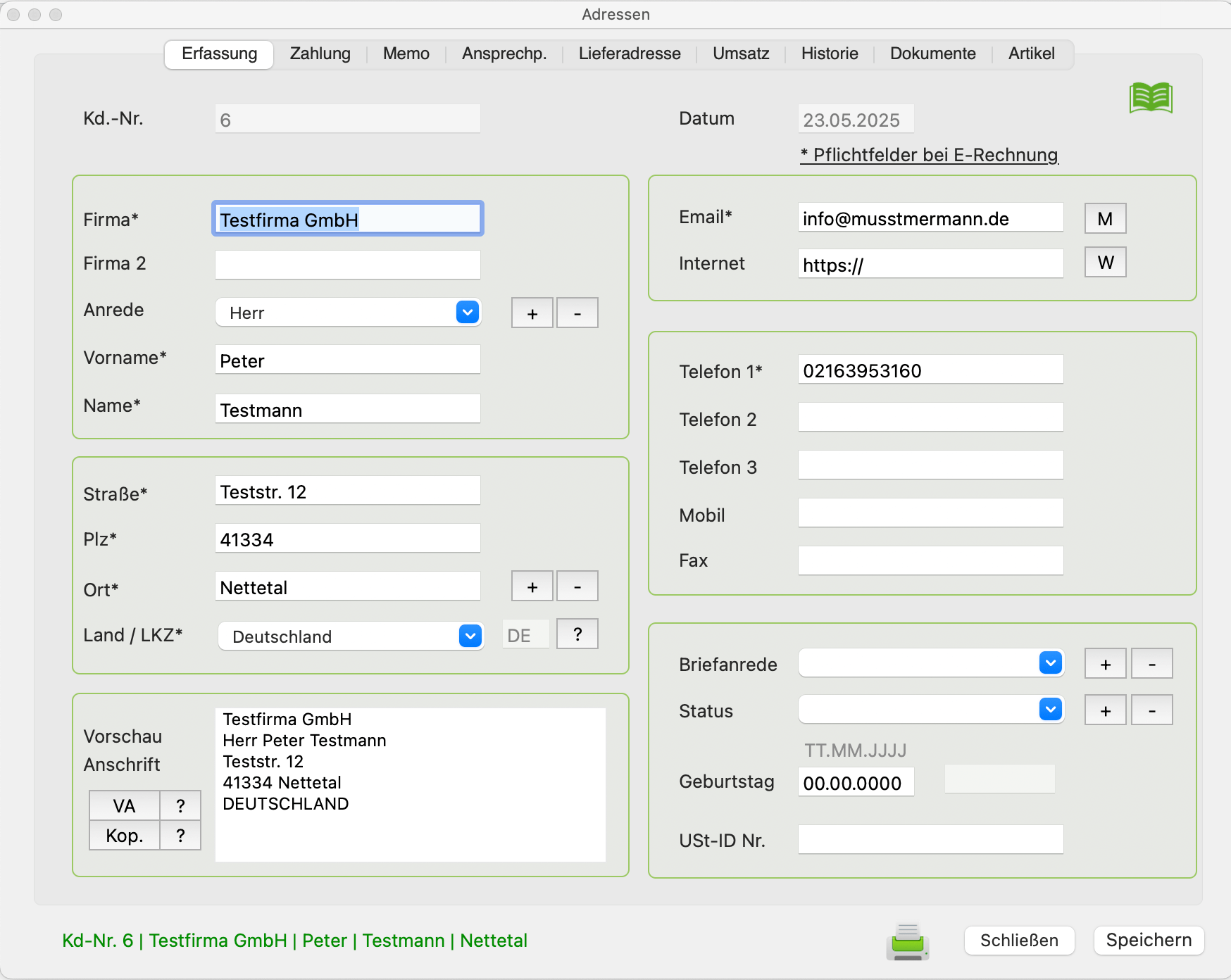Click the green printer icon
1231x980 pixels.
tap(908, 942)
